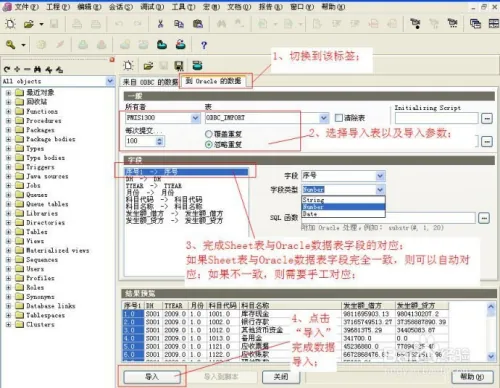Select the 忽略重复 radio button

click(209, 144)
